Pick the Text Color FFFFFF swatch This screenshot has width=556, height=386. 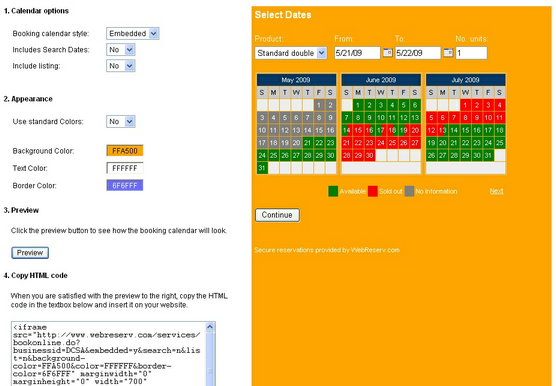coord(125,168)
